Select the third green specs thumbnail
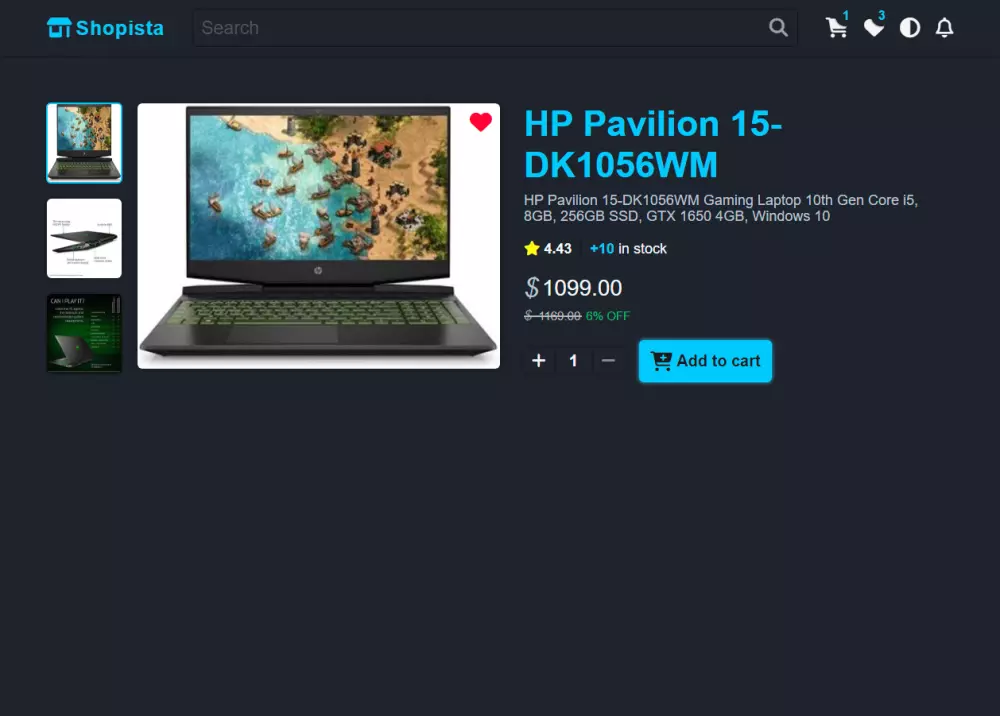 (x=84, y=333)
